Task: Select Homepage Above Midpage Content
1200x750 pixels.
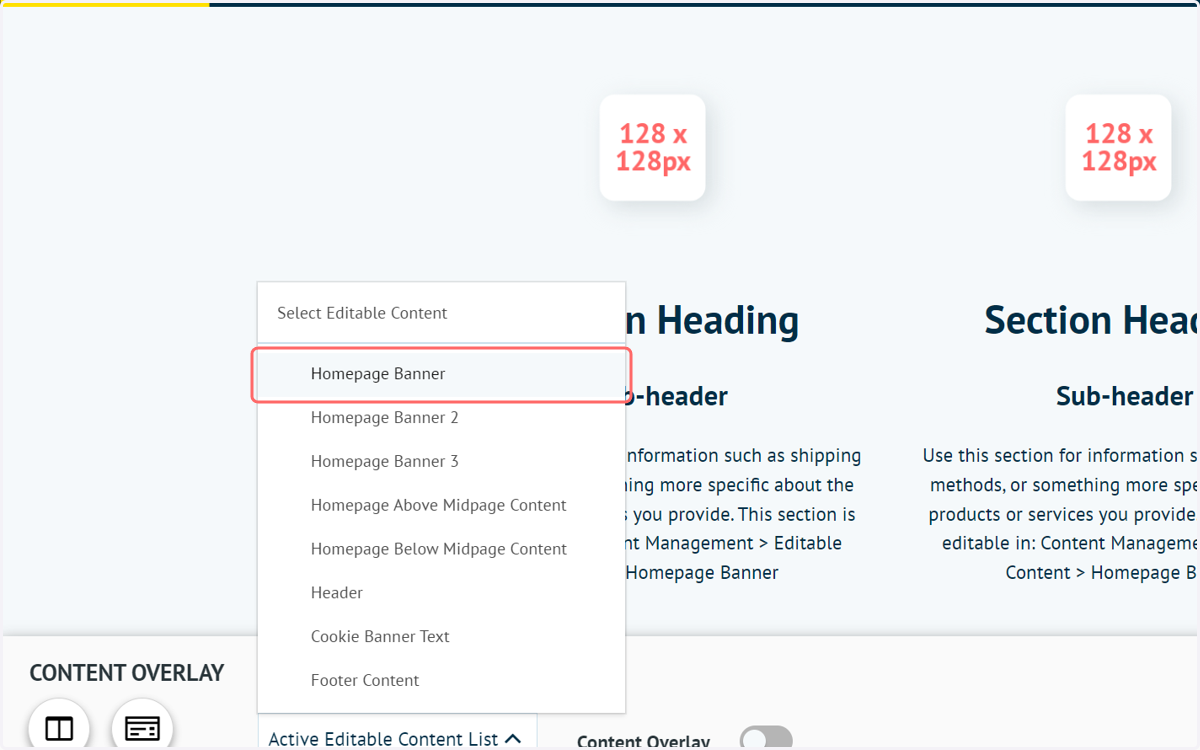Action: pyautogui.click(x=441, y=506)
